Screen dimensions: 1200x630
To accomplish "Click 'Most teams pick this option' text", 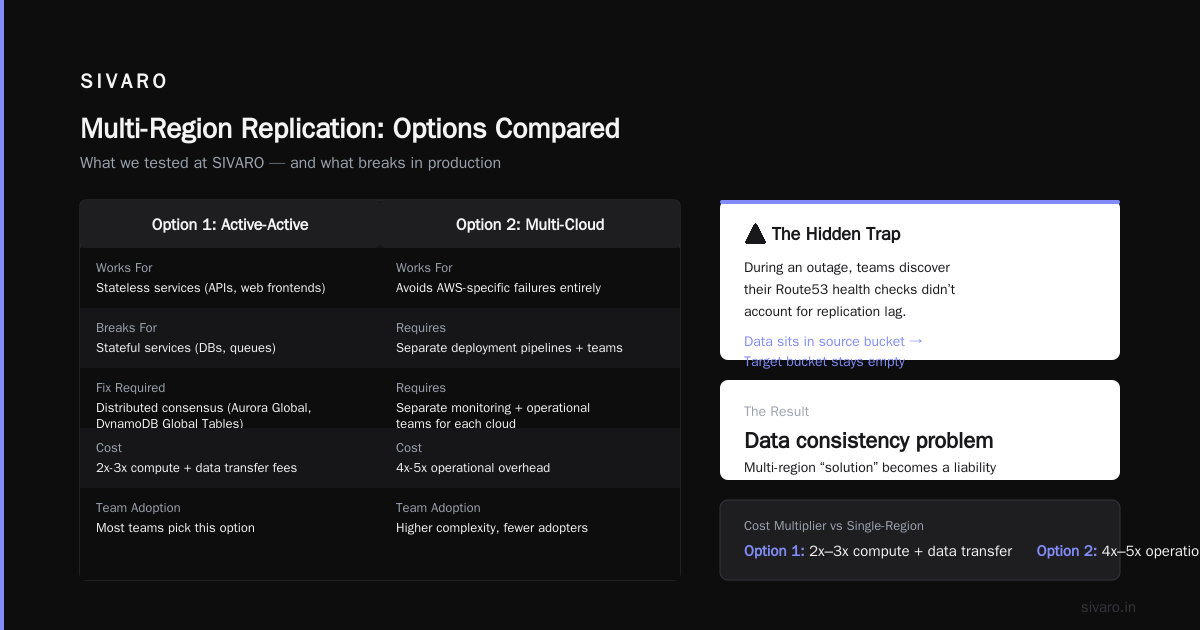I will (x=175, y=528).
